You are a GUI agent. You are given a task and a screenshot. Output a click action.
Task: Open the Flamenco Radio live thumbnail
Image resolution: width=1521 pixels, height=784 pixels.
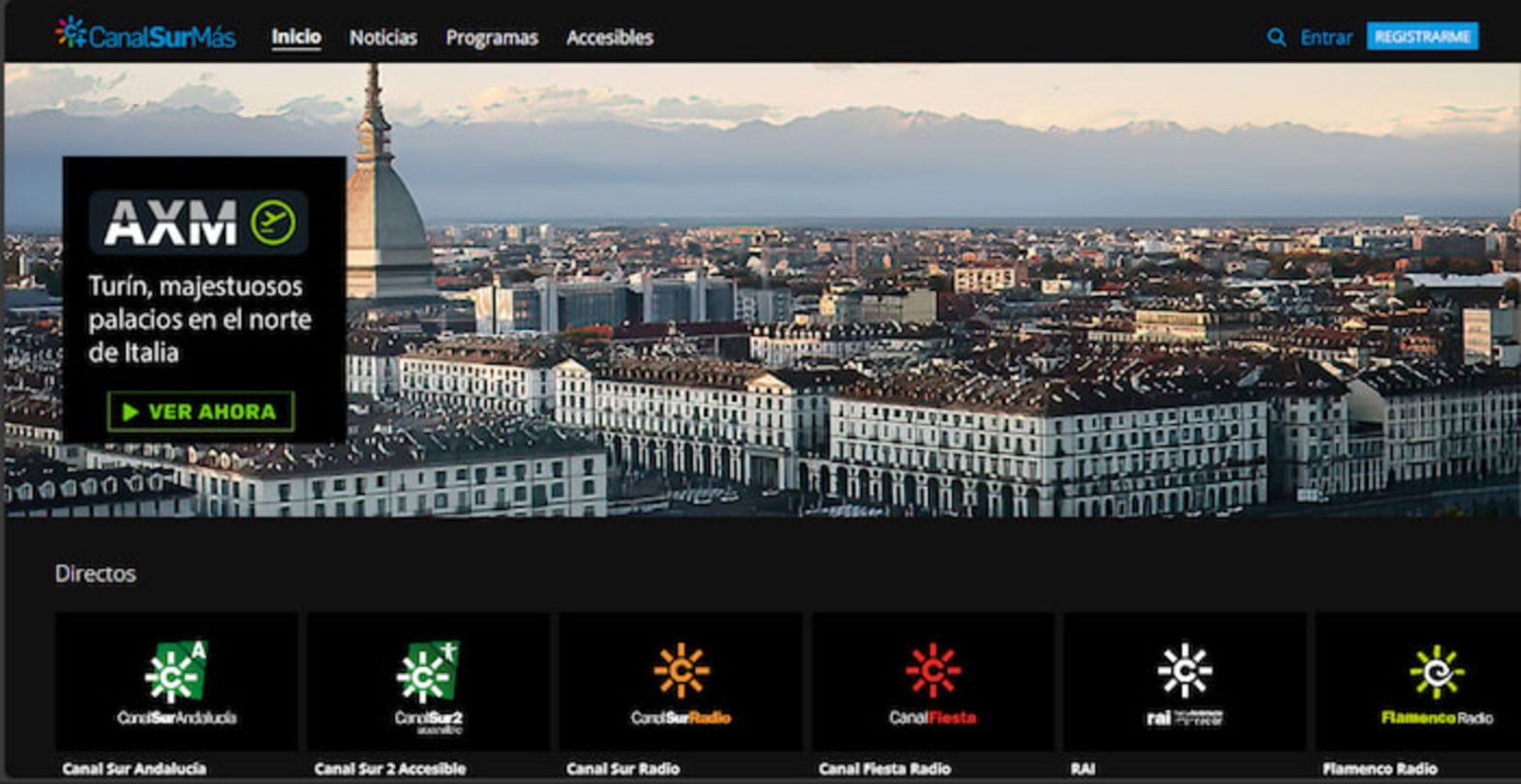(1418, 681)
